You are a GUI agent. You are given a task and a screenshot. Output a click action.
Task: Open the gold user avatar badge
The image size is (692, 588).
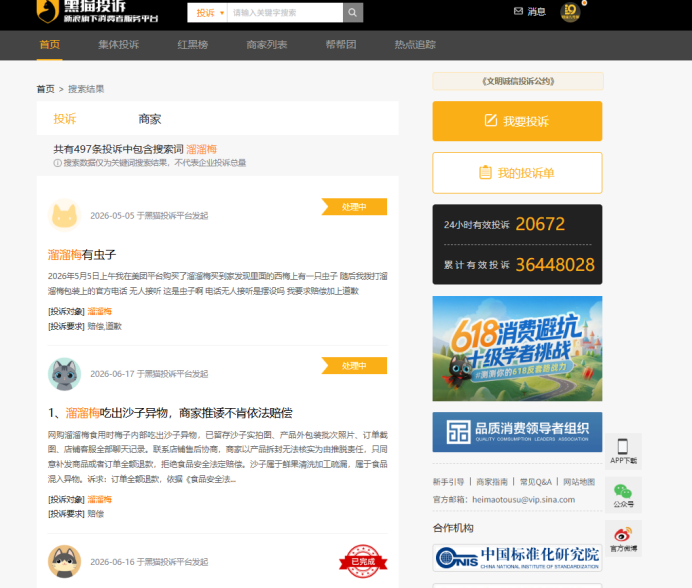[x=570, y=12]
